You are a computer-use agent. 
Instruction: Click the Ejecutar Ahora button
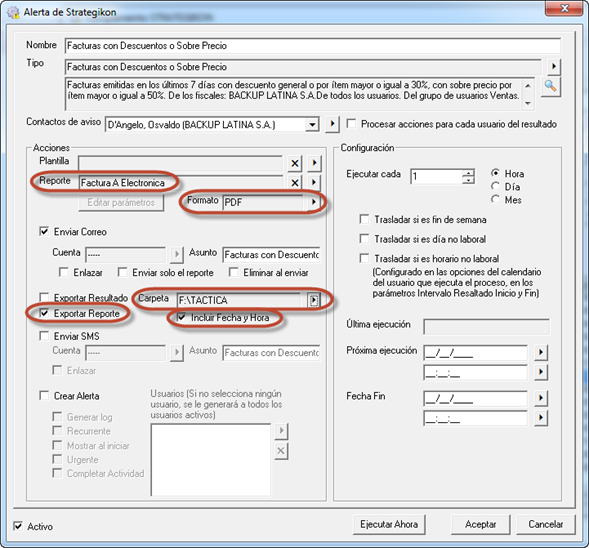pos(389,524)
